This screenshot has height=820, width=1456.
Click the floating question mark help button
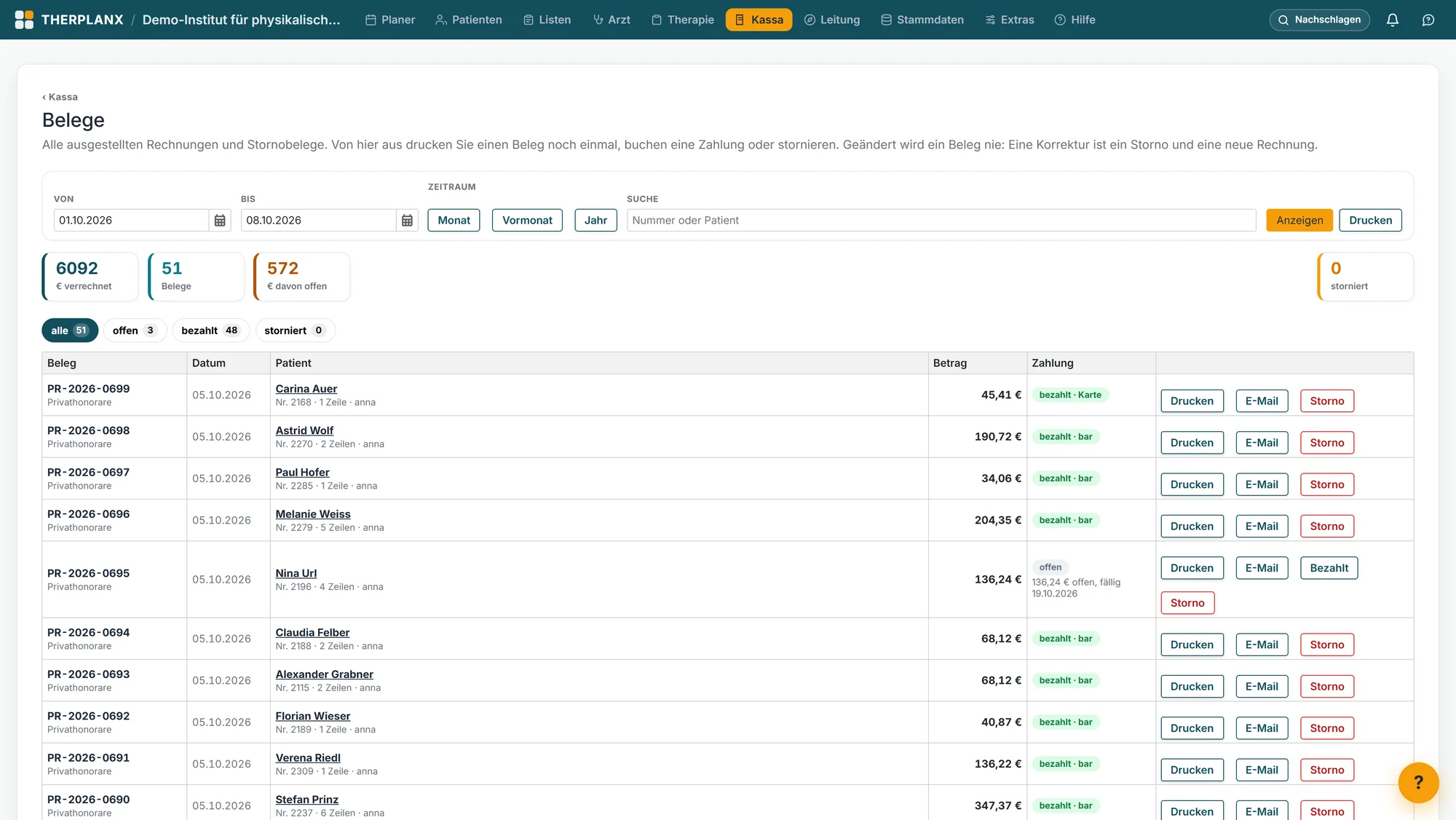pyautogui.click(x=1418, y=782)
